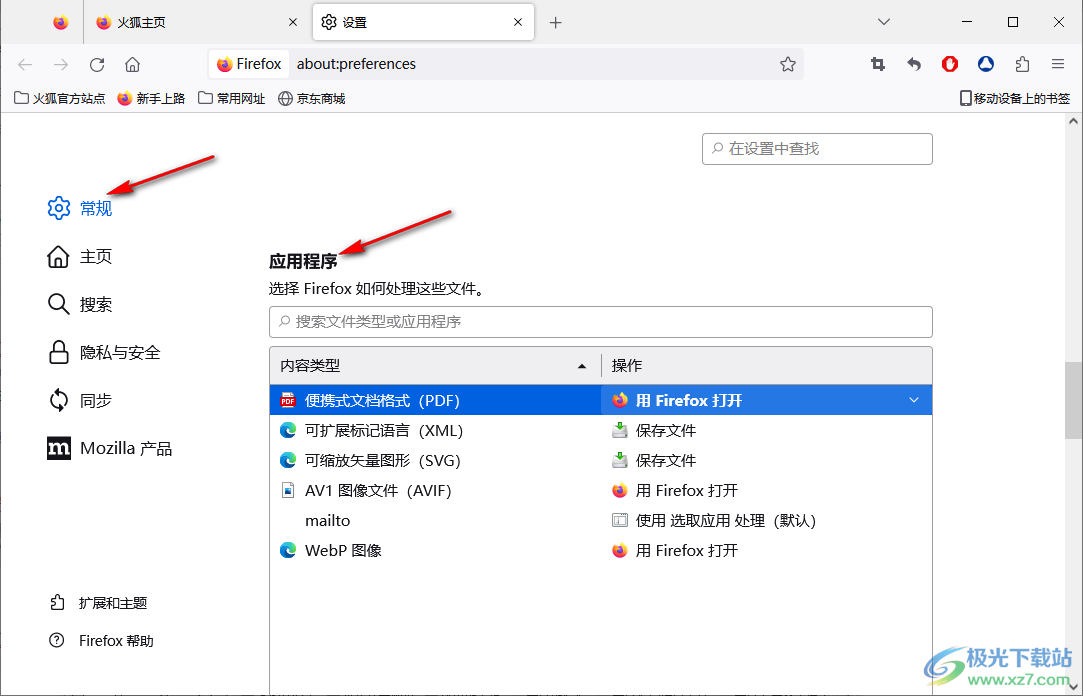Click 使用 选取应用 处理 action for mailto
1083x696 pixels.
[713, 521]
